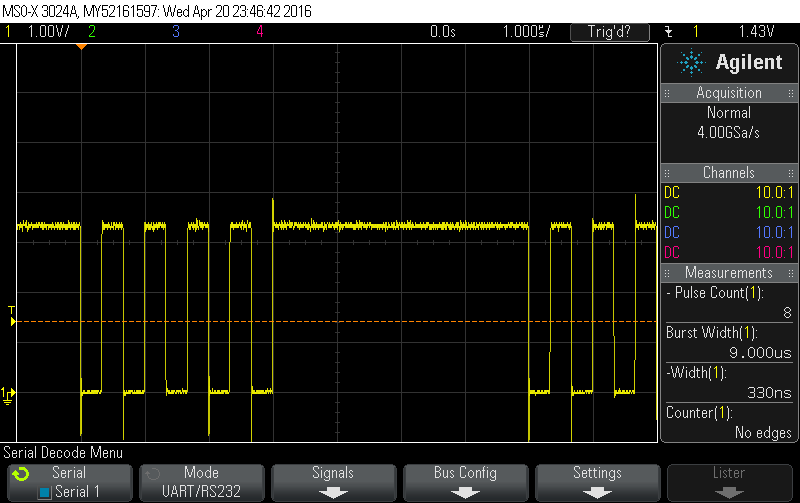800x503 pixels.
Task: Click the Agilent logo icon
Action: tap(692, 63)
